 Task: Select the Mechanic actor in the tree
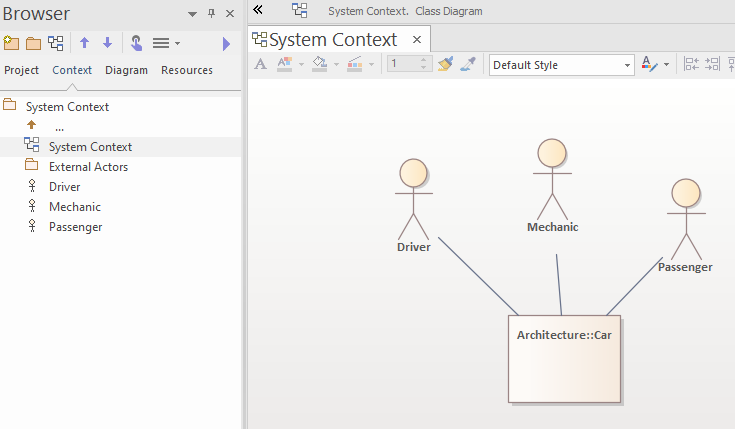coord(75,207)
